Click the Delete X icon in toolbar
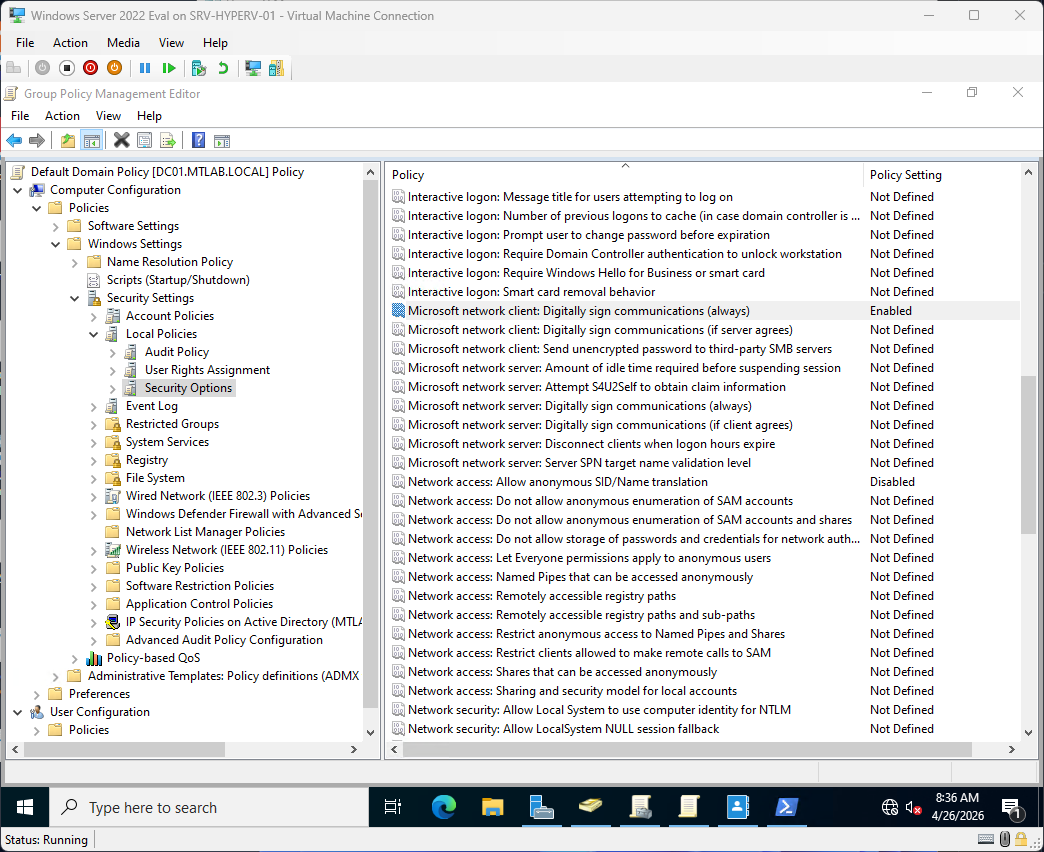The image size is (1044, 852). click(x=121, y=140)
